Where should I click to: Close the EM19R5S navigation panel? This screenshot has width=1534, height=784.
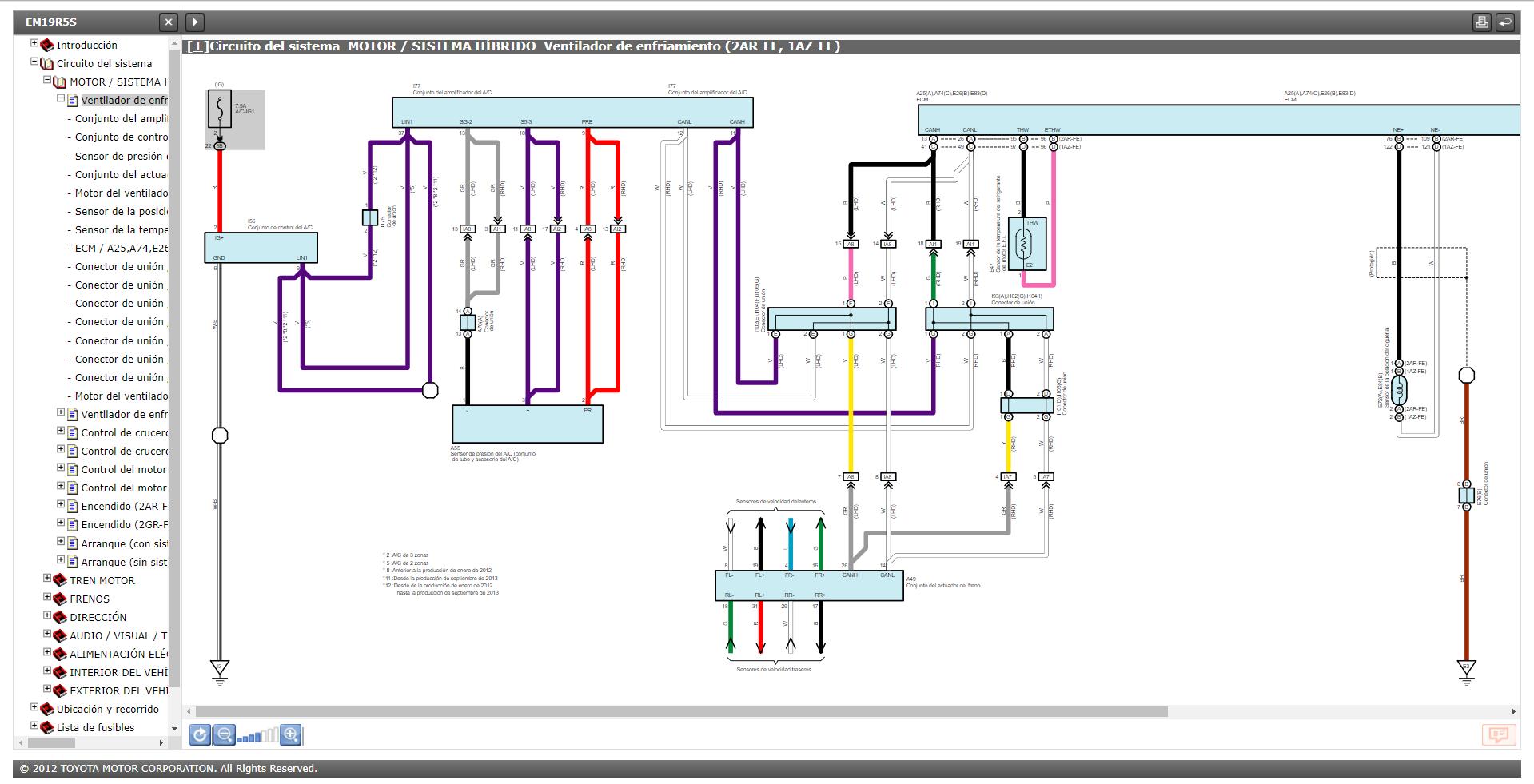(168, 22)
